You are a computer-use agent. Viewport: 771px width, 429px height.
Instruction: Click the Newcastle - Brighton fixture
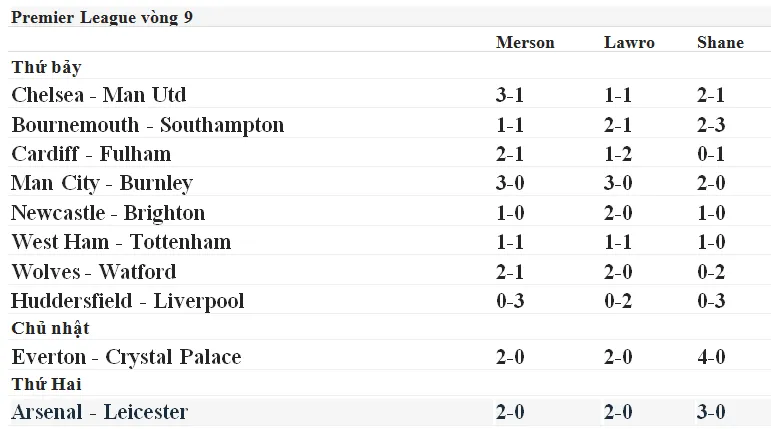pos(108,213)
